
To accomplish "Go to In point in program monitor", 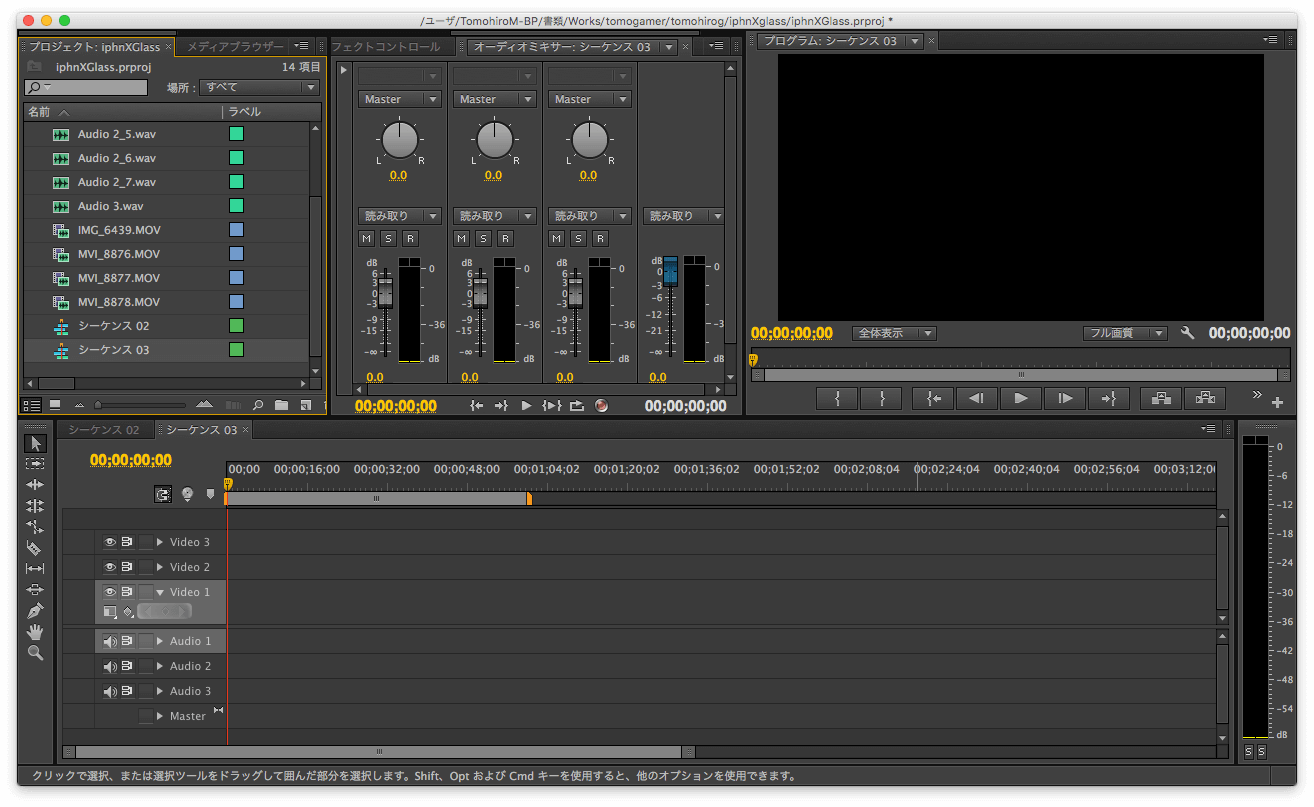I will click(x=933, y=398).
